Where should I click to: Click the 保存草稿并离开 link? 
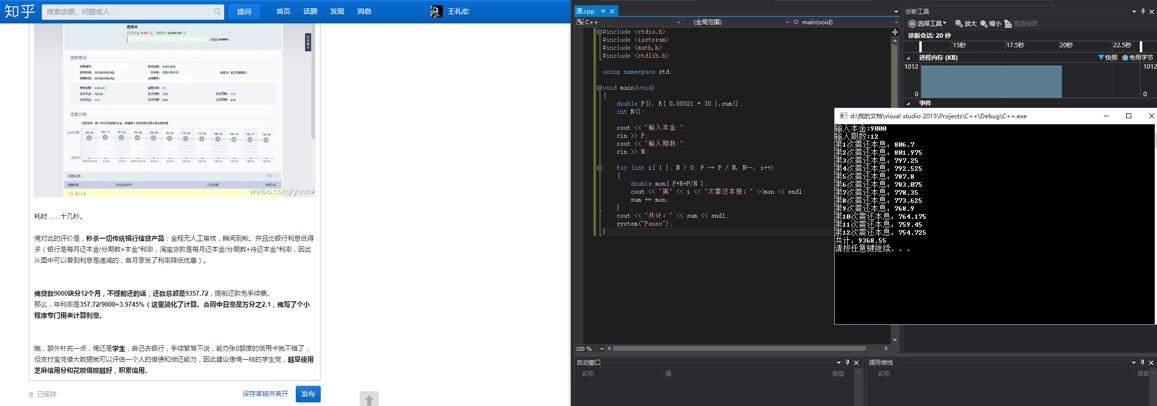click(x=266, y=394)
